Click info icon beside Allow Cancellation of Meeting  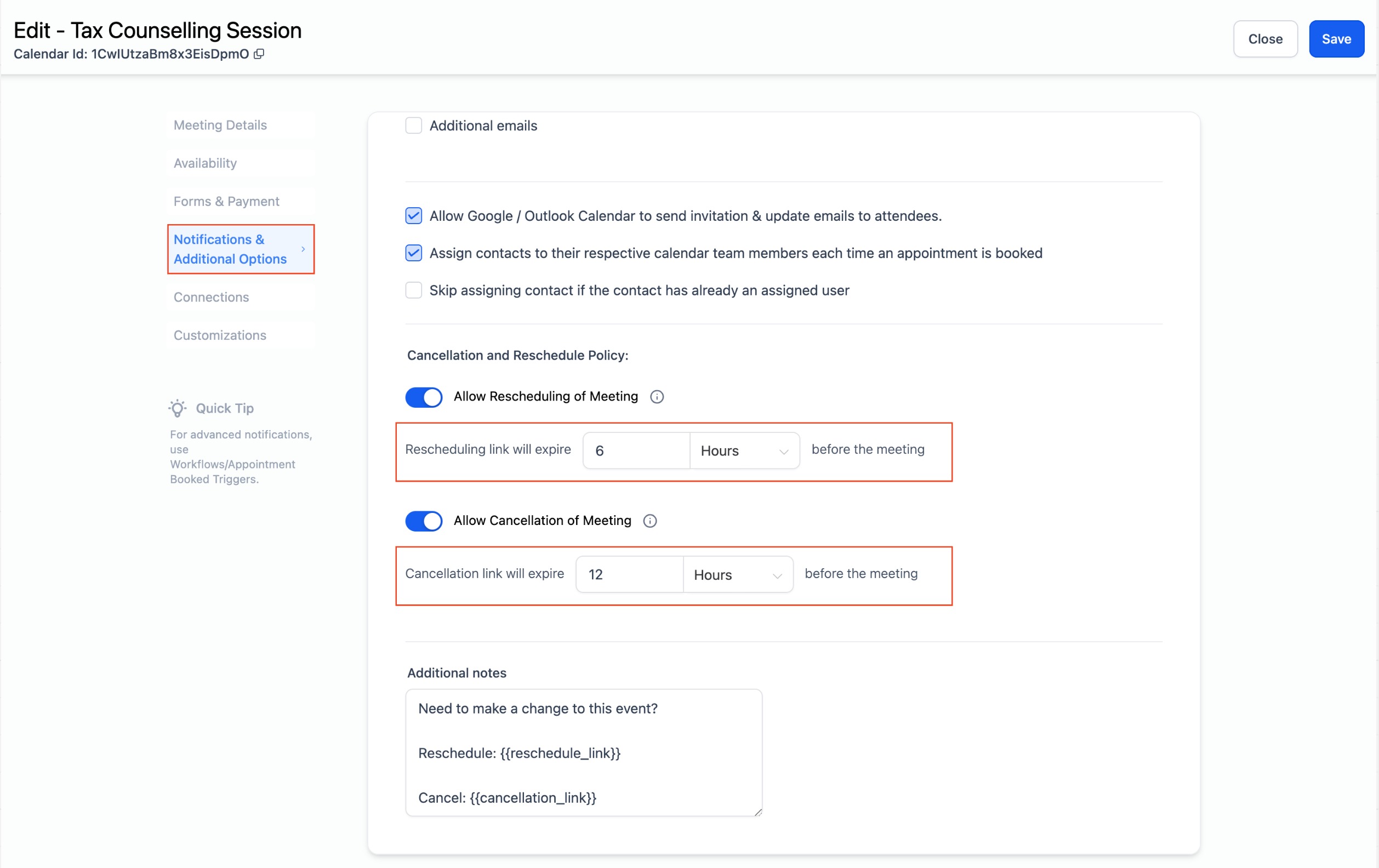coord(650,521)
